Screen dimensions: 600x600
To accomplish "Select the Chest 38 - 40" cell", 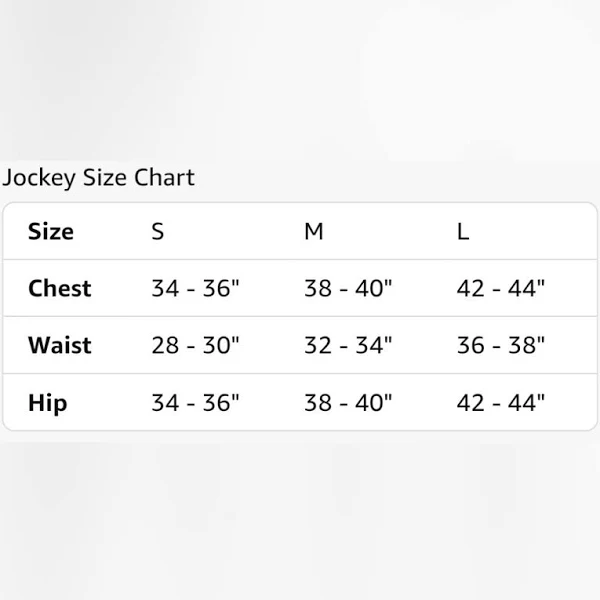I will (x=348, y=289).
